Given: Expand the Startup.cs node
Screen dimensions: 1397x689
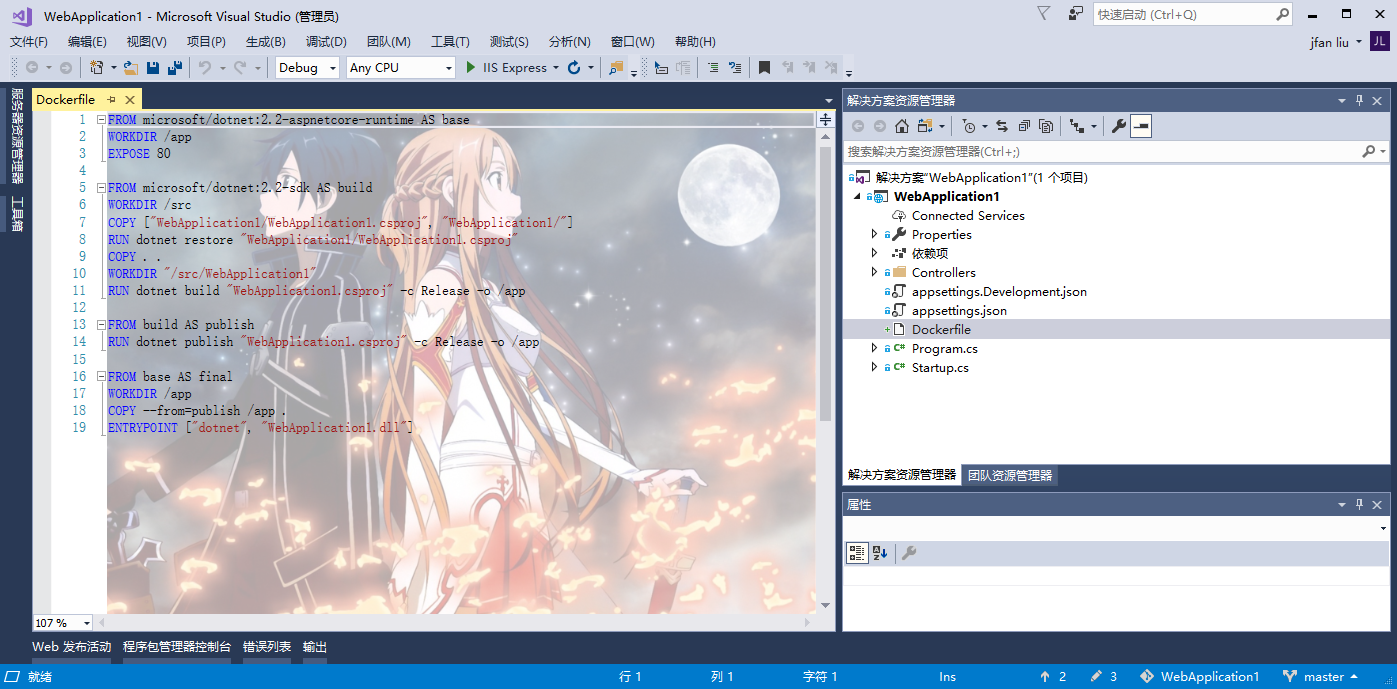Looking at the screenshot, I should pyautogui.click(x=874, y=367).
